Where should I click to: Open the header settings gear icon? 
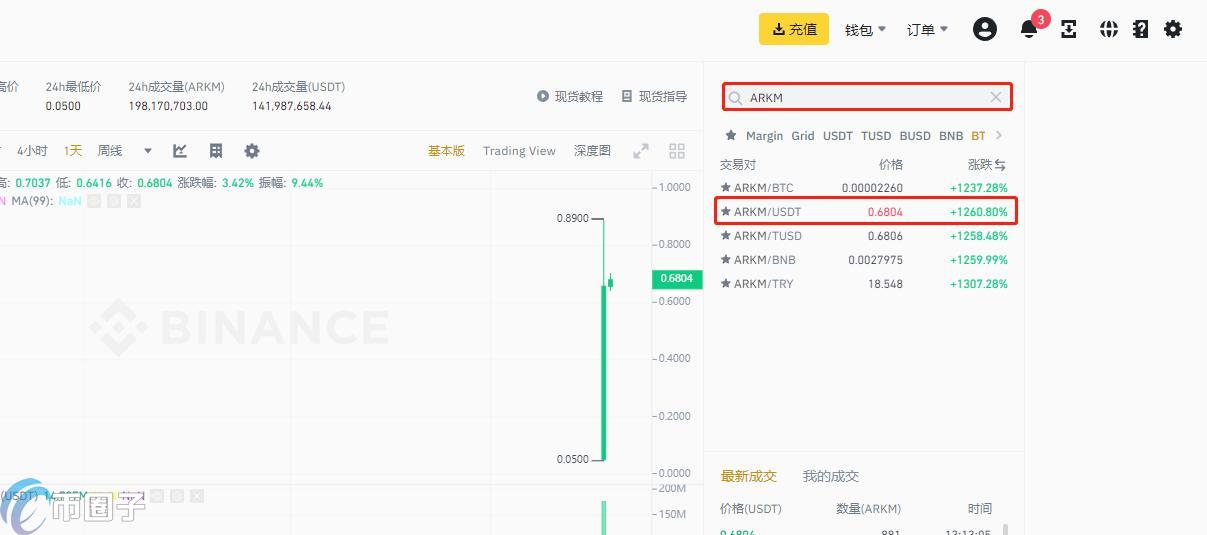click(x=1173, y=29)
